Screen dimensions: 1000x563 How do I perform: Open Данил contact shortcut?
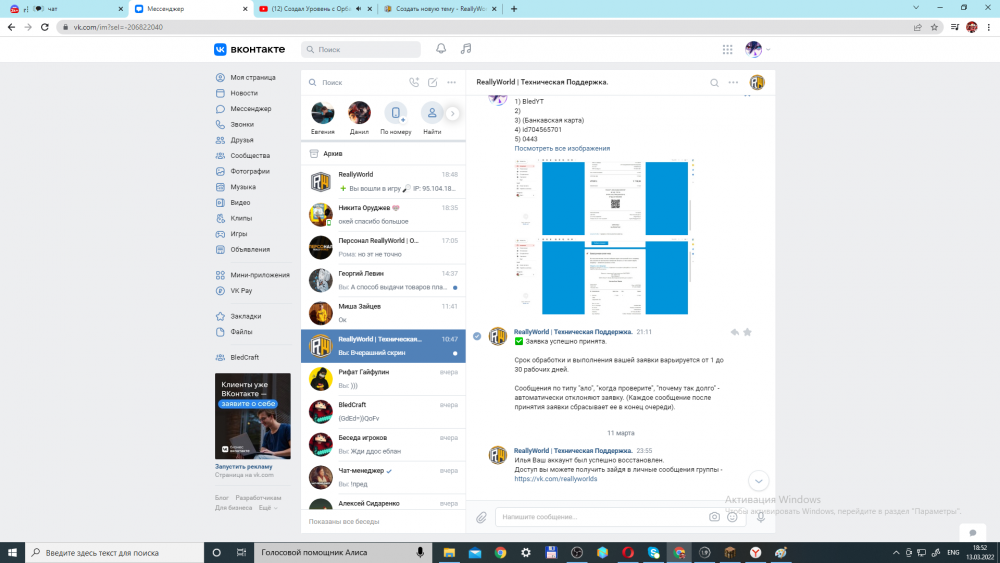(x=359, y=118)
